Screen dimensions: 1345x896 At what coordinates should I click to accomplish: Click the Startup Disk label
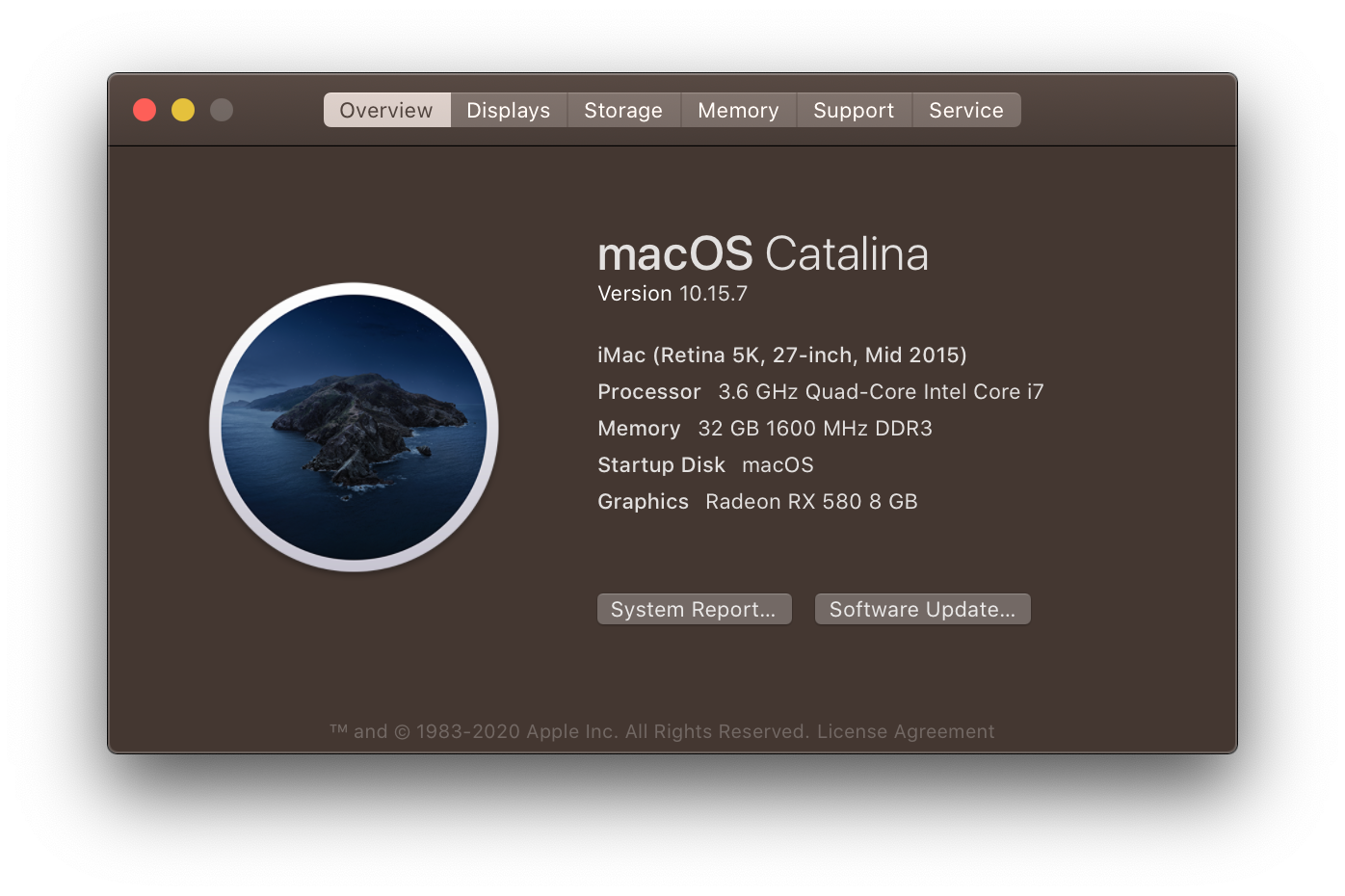661,465
